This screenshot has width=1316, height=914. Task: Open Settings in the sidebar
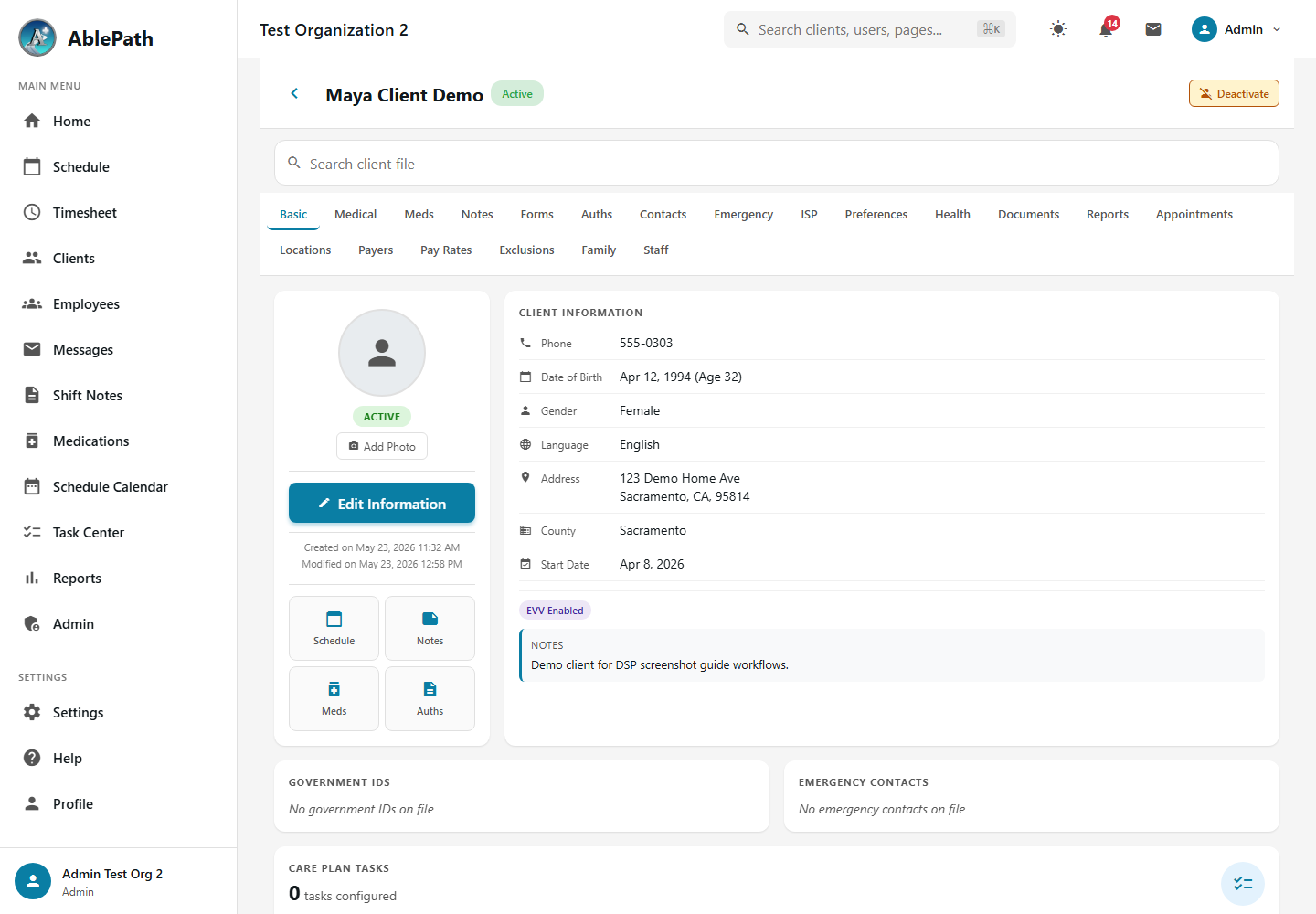pyautogui.click(x=118, y=712)
